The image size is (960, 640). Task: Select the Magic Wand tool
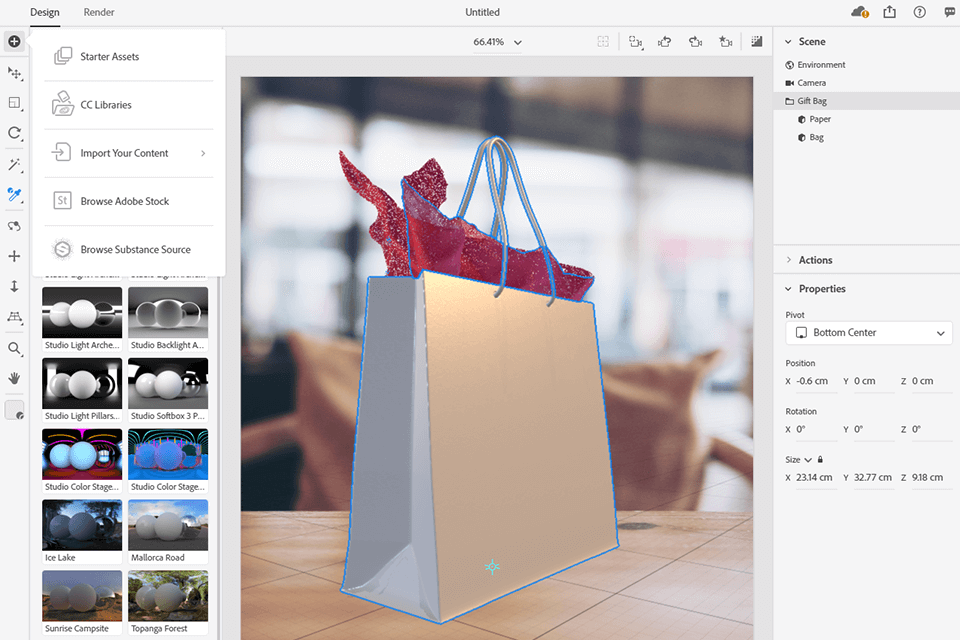click(x=14, y=164)
